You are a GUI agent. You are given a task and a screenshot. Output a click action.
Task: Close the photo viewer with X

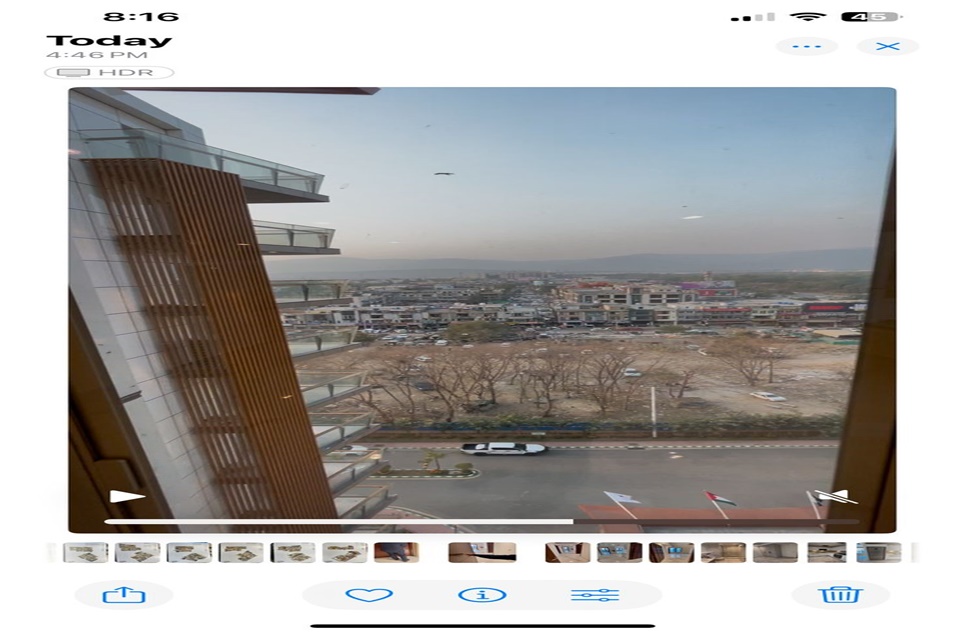click(x=888, y=46)
